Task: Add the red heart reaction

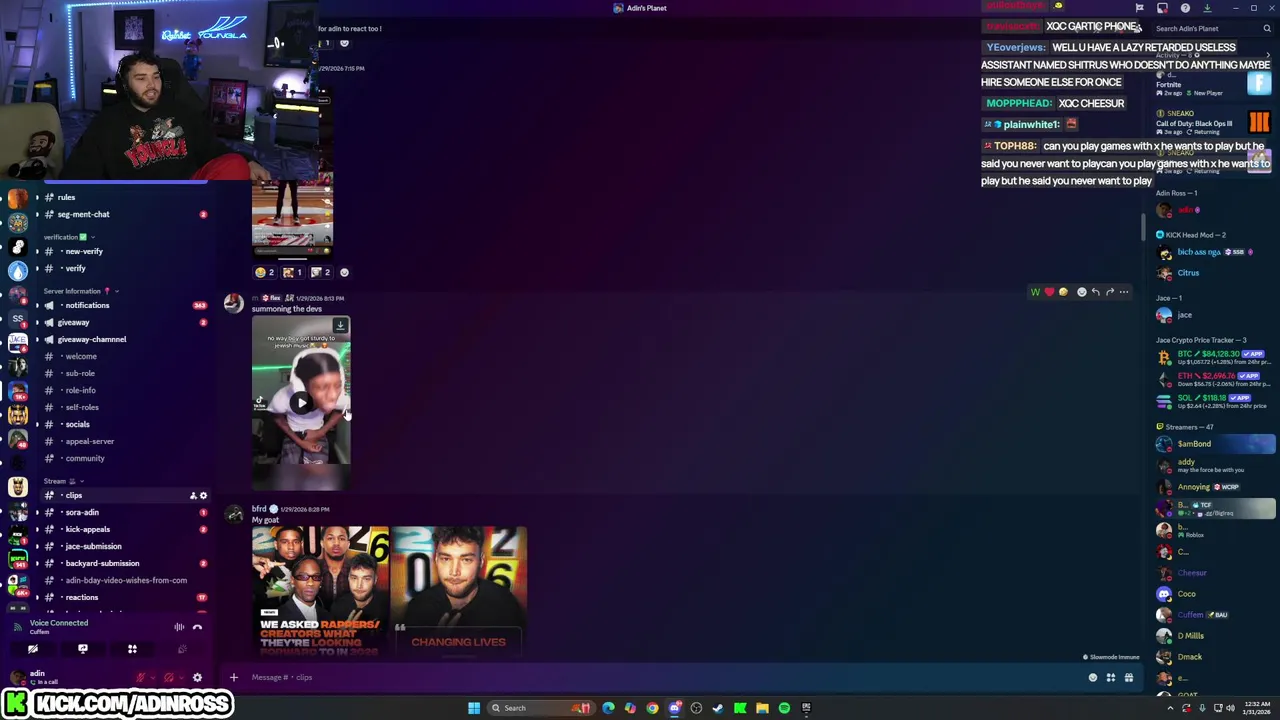Action: point(1049,292)
